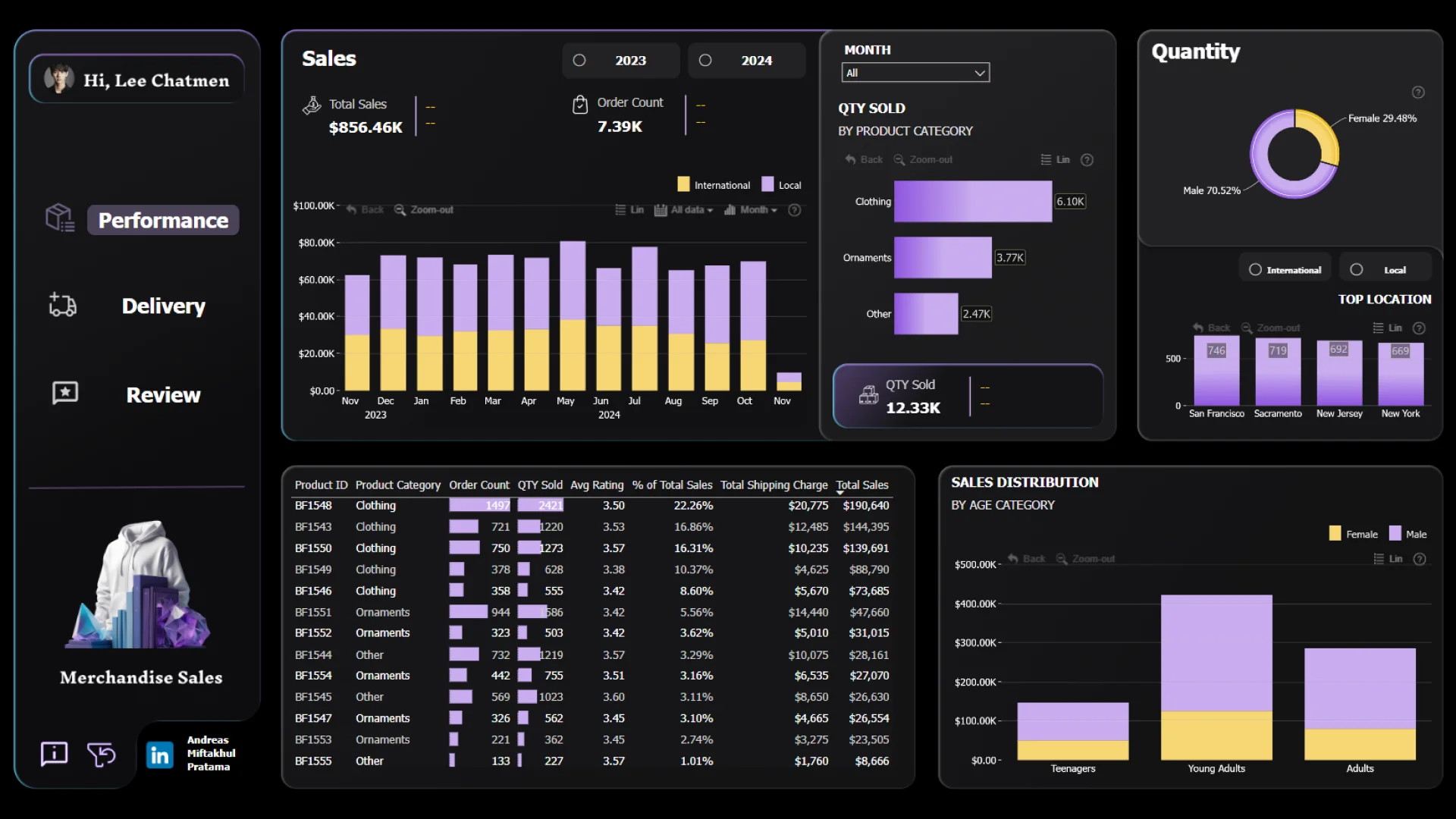The height and width of the screenshot is (819, 1456).
Task: Click Zoom-out on the Sales chart
Action: (x=423, y=210)
